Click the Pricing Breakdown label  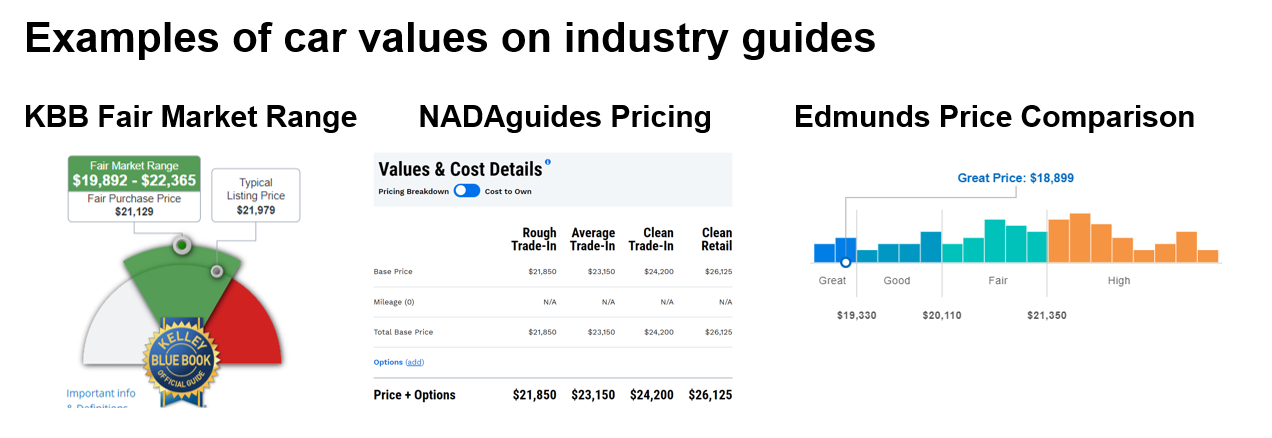point(413,191)
